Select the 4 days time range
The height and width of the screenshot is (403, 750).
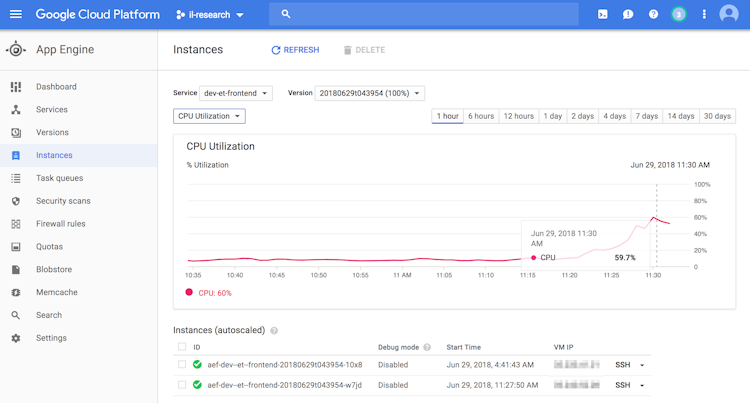[614, 116]
